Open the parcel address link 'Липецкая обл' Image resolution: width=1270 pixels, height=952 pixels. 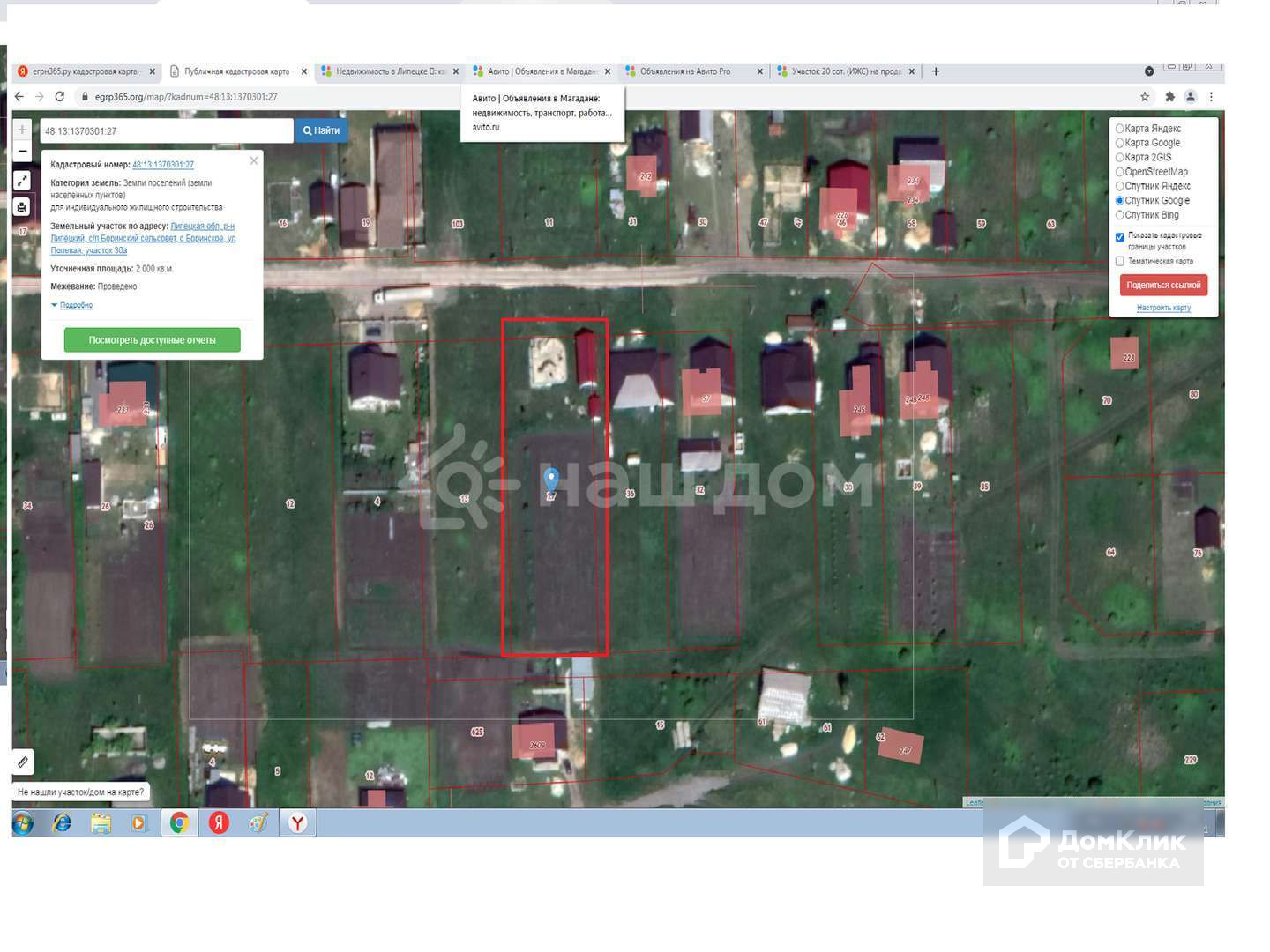[x=143, y=238]
